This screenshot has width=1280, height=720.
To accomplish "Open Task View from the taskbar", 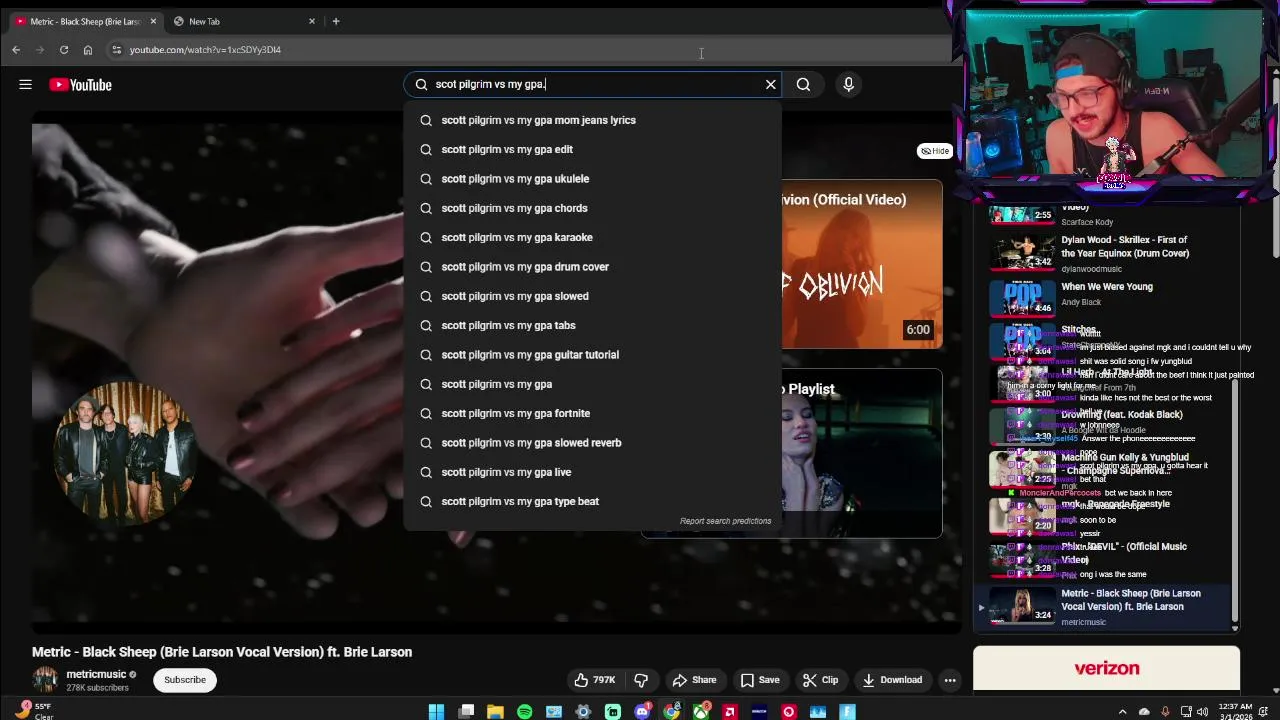I will click(x=466, y=712).
